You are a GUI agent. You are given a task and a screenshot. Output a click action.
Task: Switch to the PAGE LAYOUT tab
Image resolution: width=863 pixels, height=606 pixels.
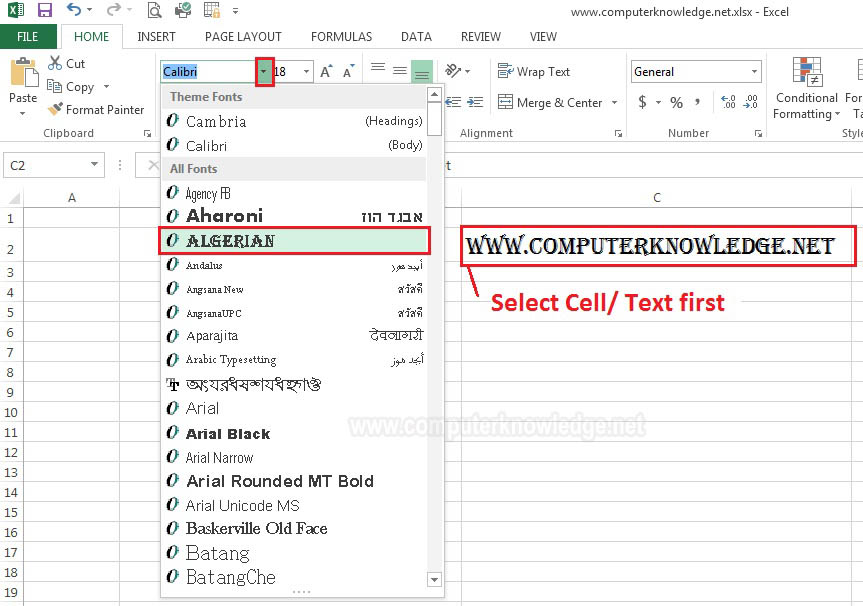[243, 37]
